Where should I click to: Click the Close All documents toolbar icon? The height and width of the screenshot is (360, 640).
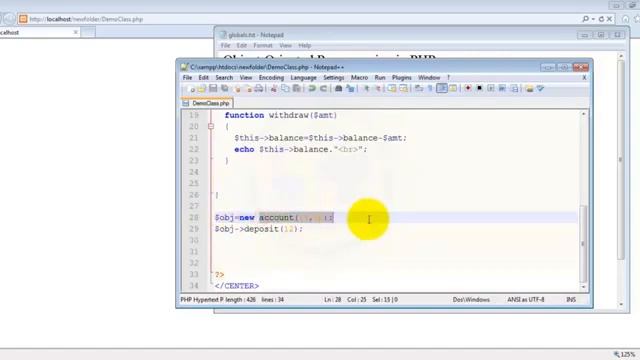(248, 89)
